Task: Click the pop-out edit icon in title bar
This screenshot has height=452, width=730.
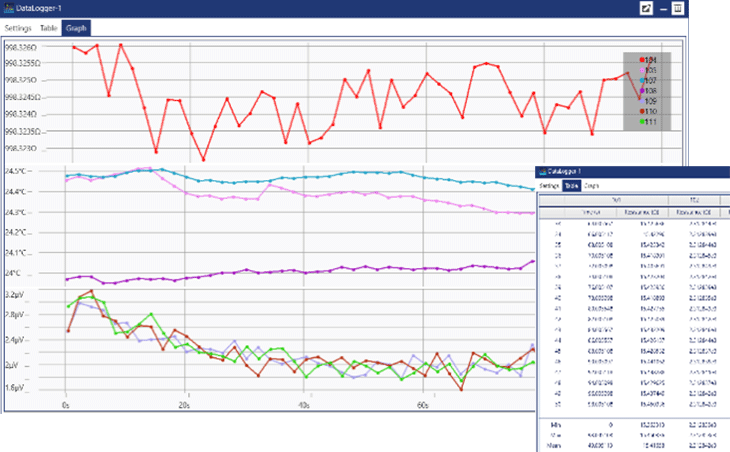Action: coord(648,8)
